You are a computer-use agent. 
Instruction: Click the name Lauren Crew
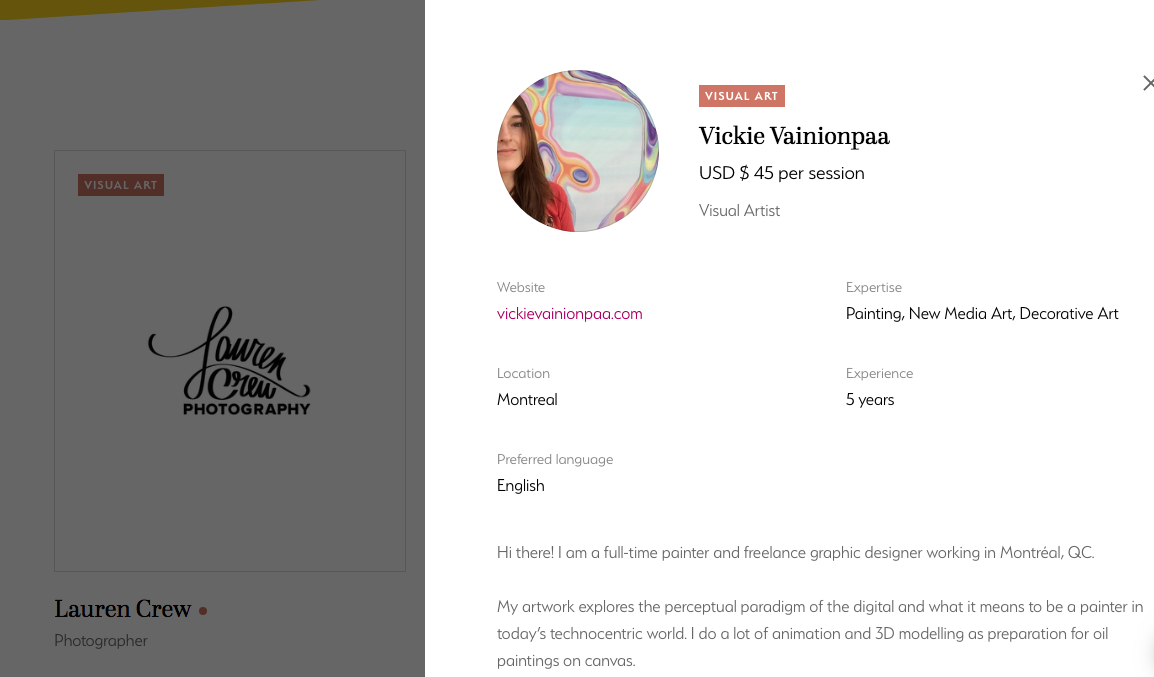tap(122, 609)
